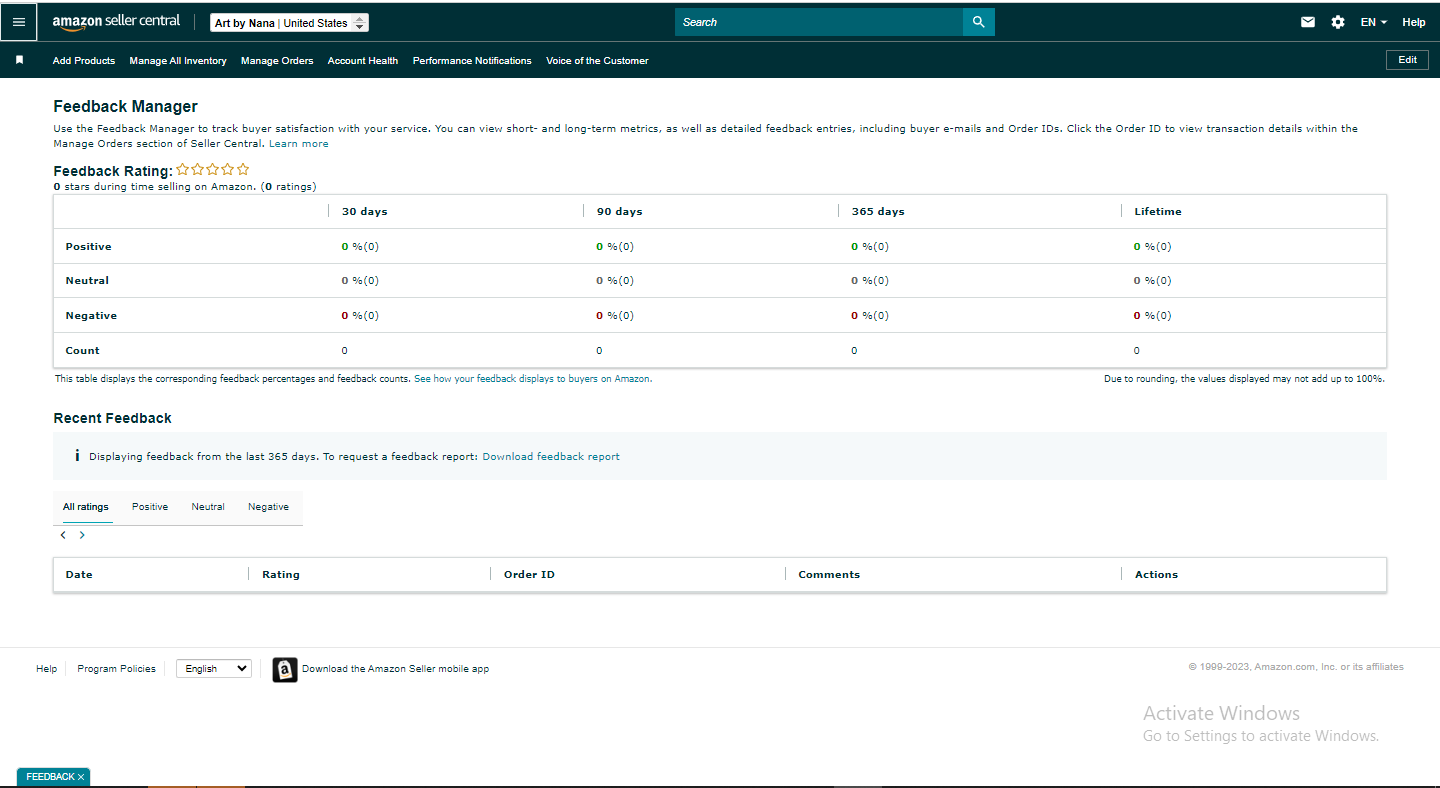
Task: Switch to the Negative tab
Action: [x=268, y=507]
